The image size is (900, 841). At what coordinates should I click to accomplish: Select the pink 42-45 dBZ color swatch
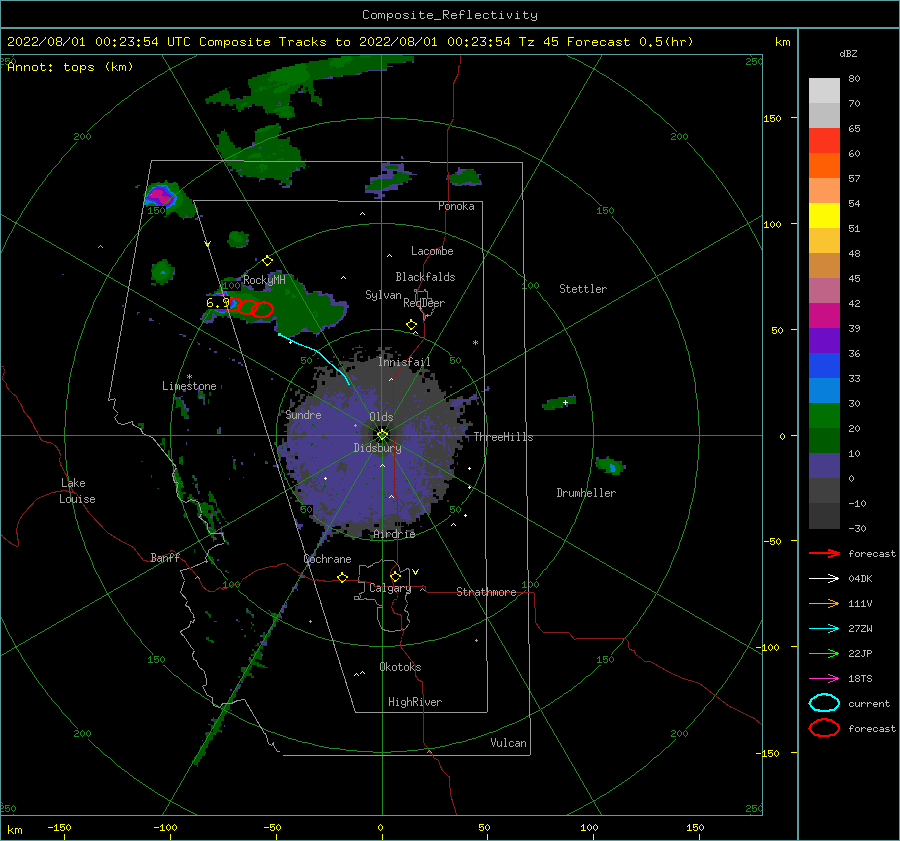coord(824,290)
